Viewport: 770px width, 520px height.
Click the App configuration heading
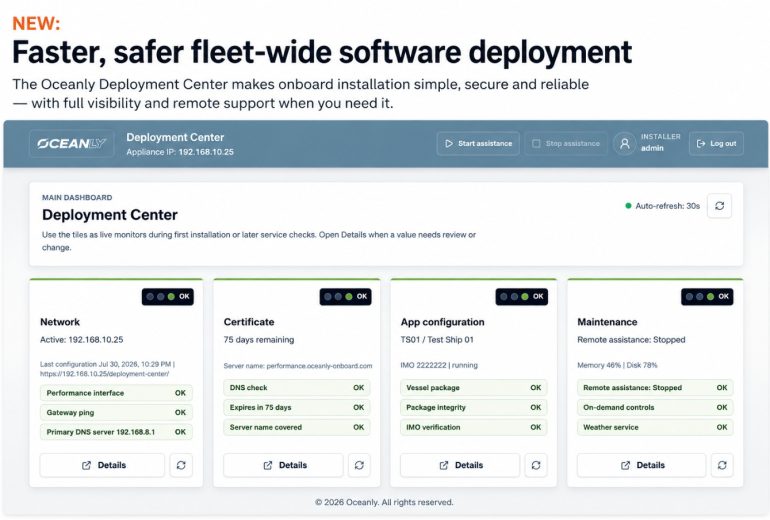(x=442, y=322)
